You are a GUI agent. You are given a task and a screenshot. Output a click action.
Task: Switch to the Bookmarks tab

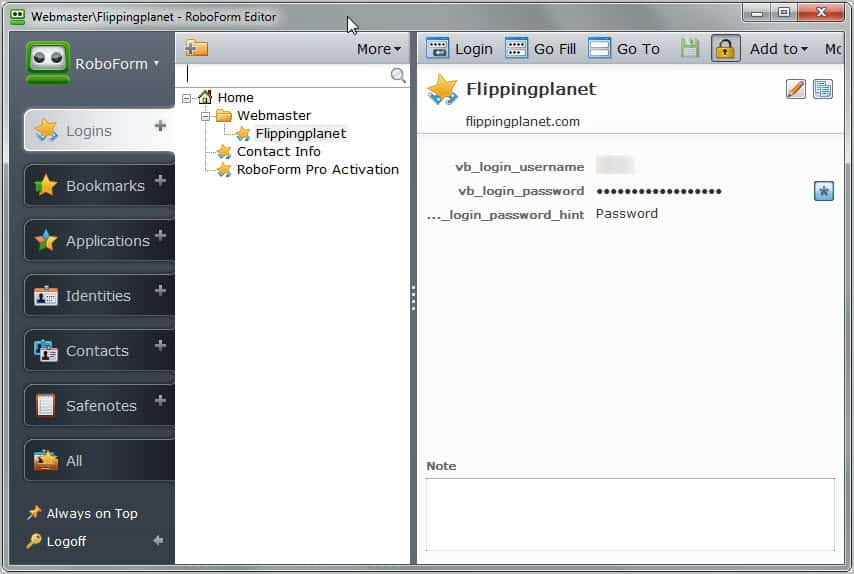(x=99, y=186)
